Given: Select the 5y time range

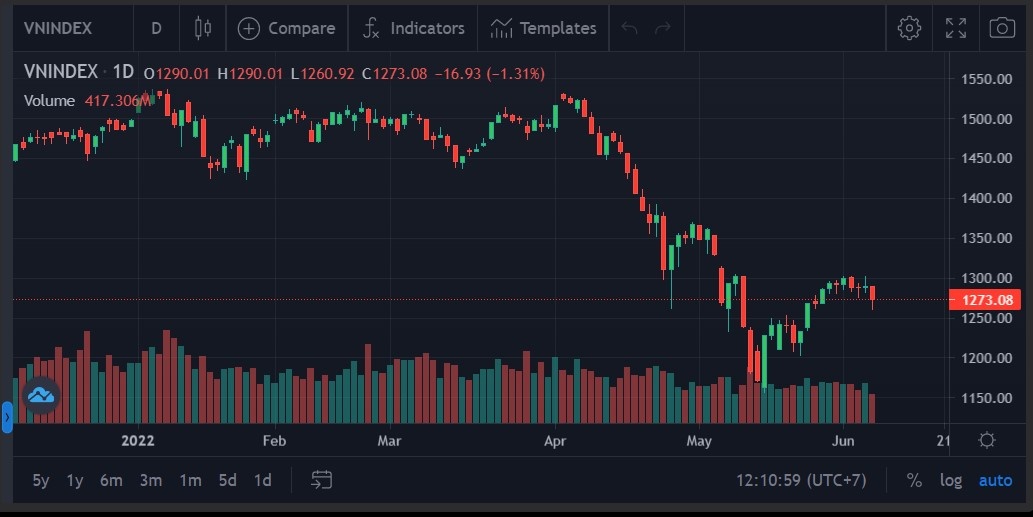Looking at the screenshot, I should (x=41, y=480).
